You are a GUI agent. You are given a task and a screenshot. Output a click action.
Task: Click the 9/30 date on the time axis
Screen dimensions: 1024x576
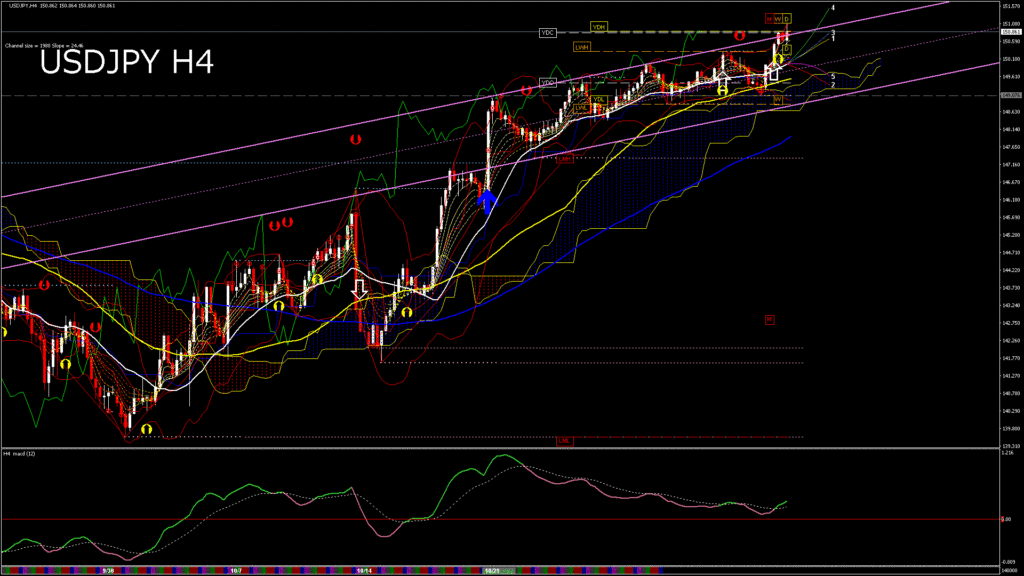pyautogui.click(x=108, y=571)
